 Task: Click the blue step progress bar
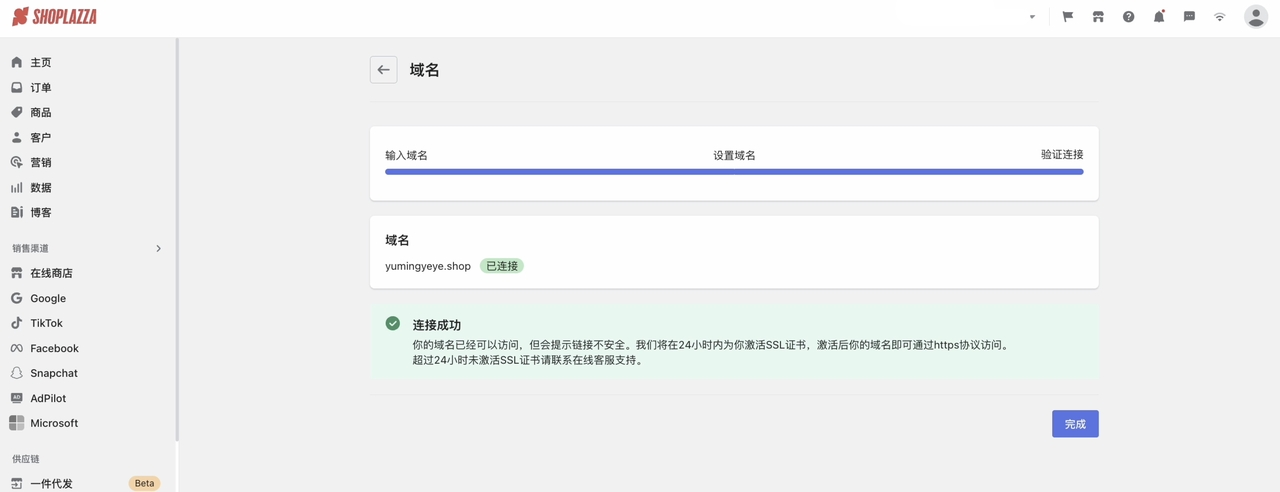click(734, 172)
